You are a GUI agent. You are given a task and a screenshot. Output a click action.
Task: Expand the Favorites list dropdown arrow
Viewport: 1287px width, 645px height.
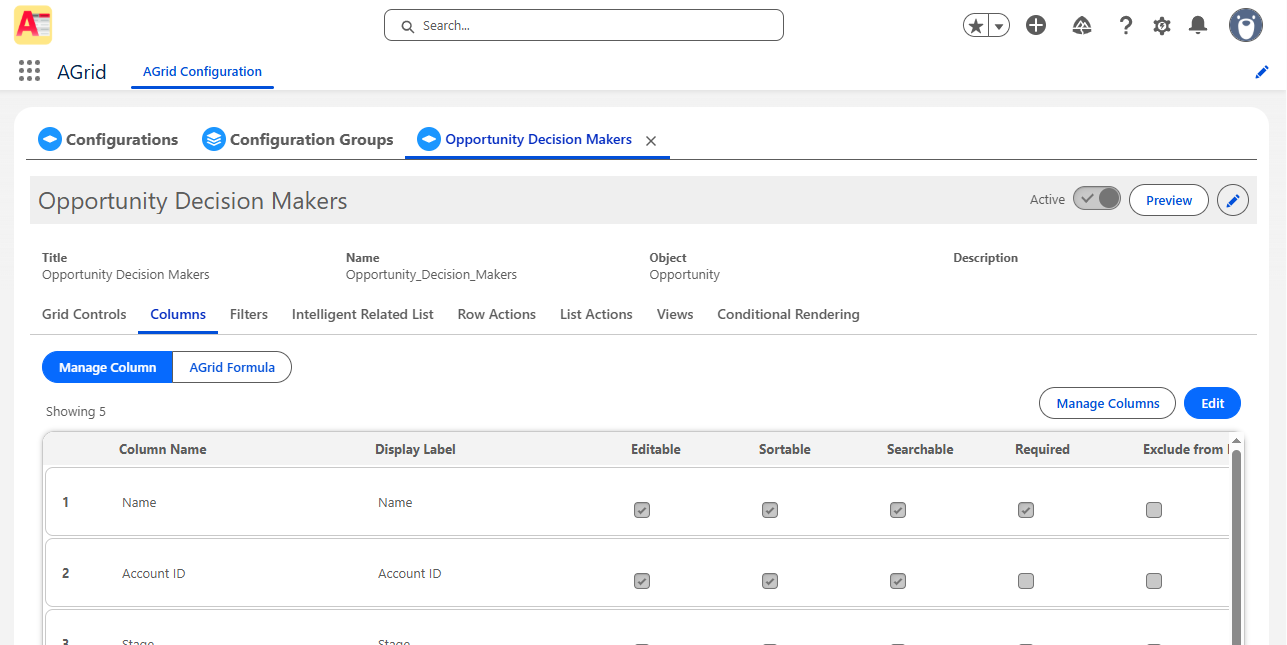click(998, 27)
